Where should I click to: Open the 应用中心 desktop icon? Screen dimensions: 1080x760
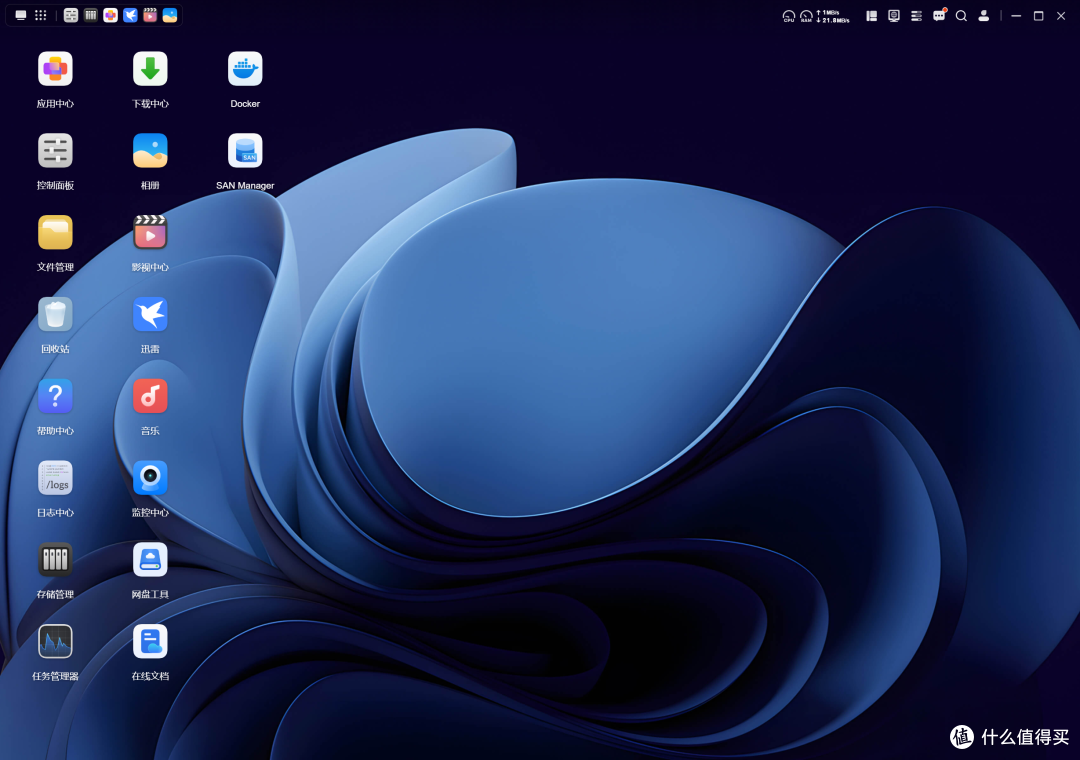[55, 69]
